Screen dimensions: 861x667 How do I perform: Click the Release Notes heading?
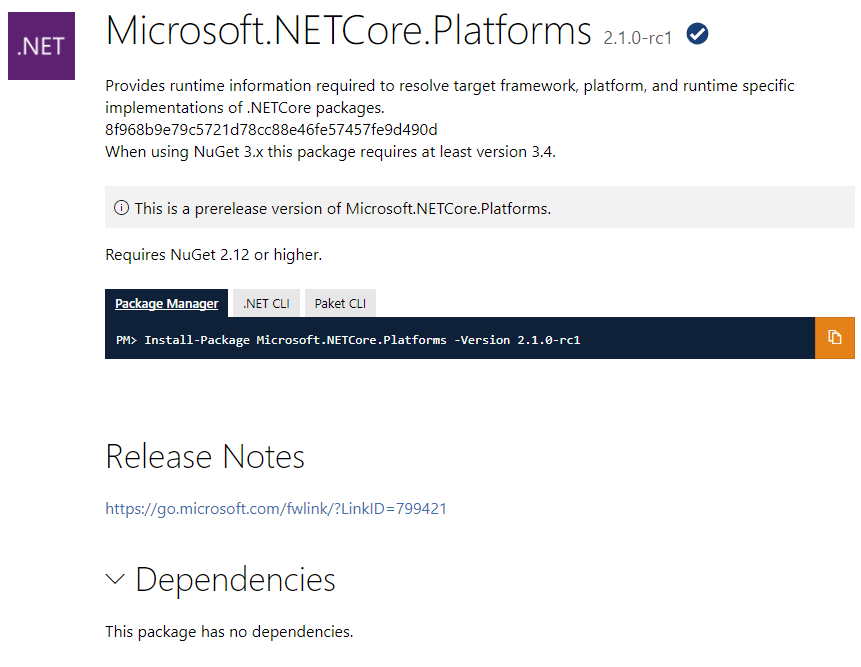[x=205, y=456]
